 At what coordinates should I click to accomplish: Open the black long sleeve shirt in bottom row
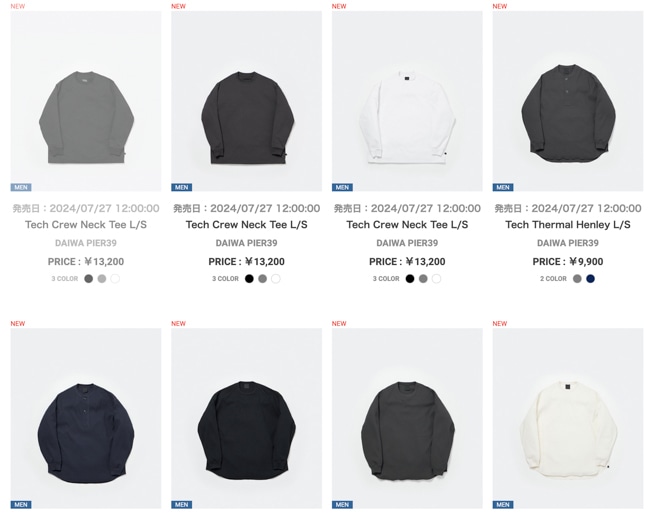[x=246, y=419]
